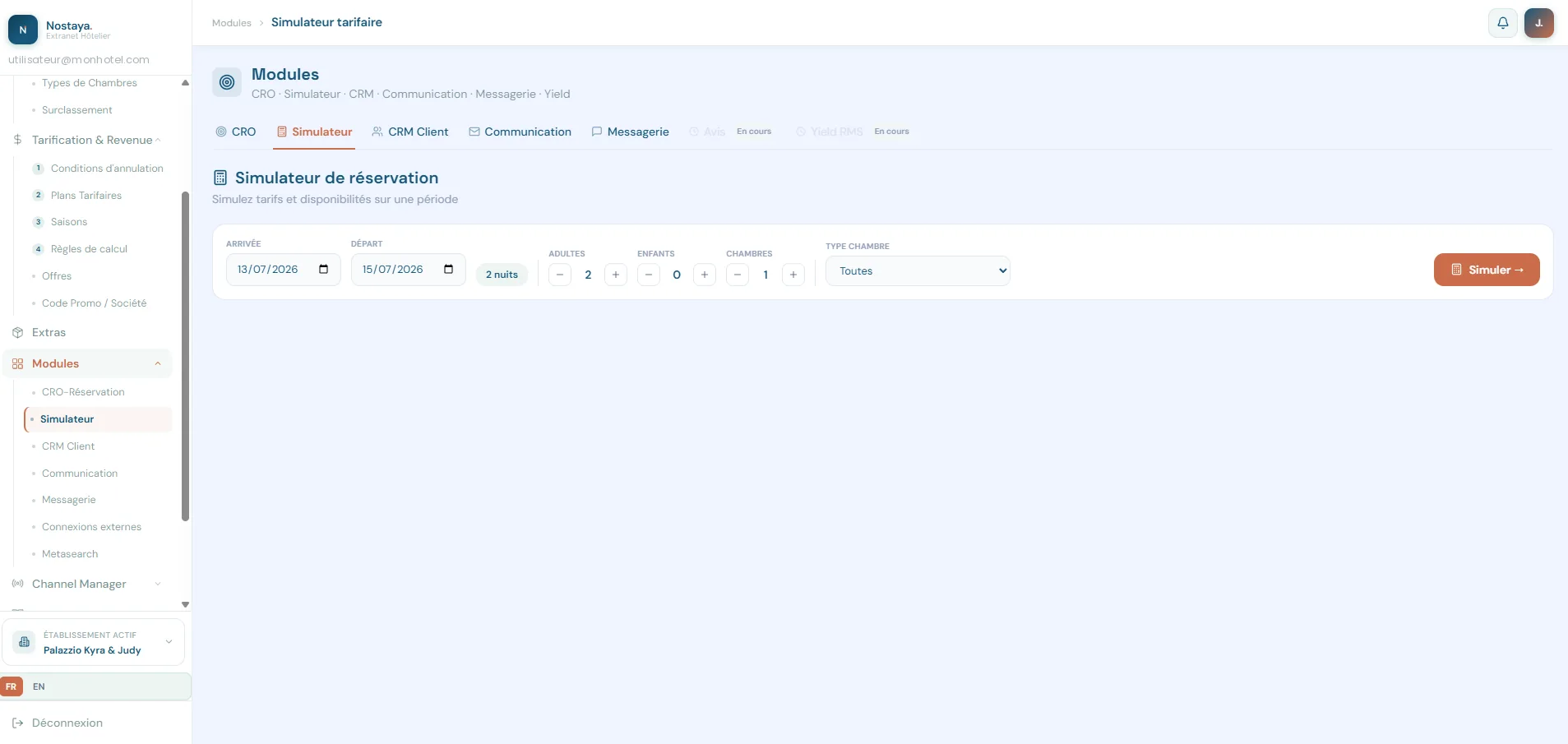This screenshot has height=744, width=1568.
Task: Click the sidebar scroll down arrow
Action: tap(185, 605)
